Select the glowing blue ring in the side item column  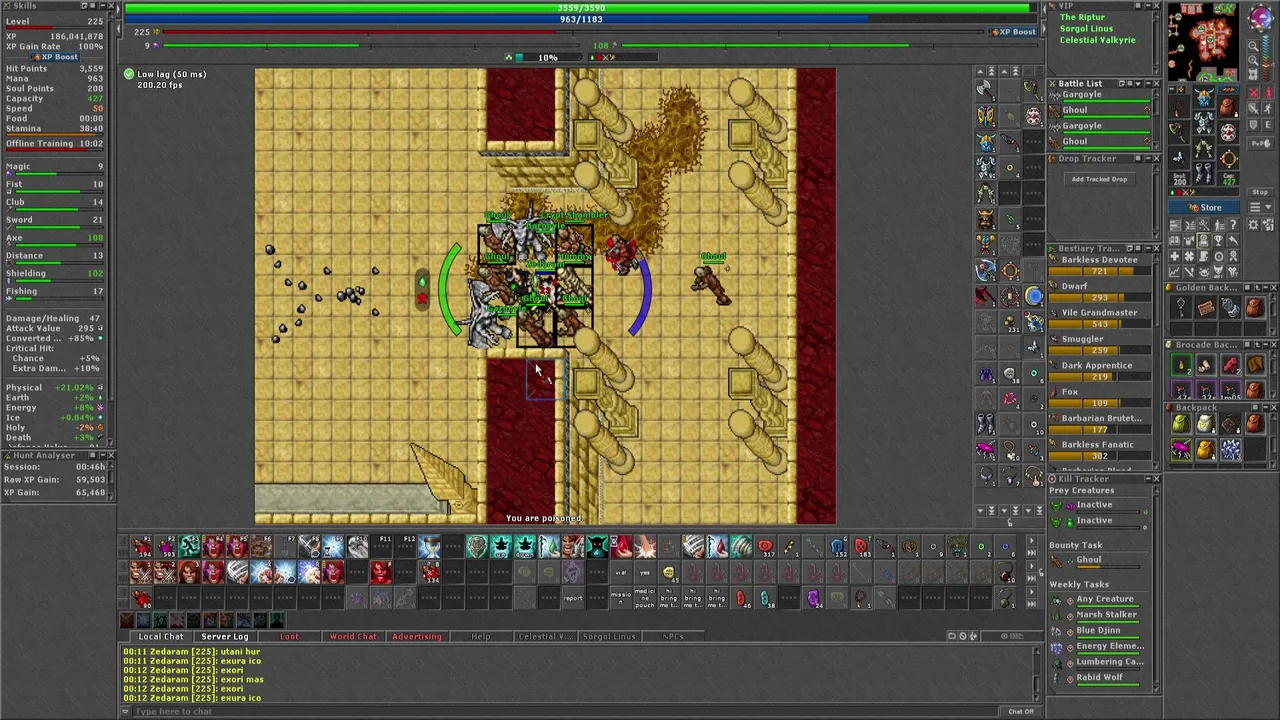(1033, 295)
